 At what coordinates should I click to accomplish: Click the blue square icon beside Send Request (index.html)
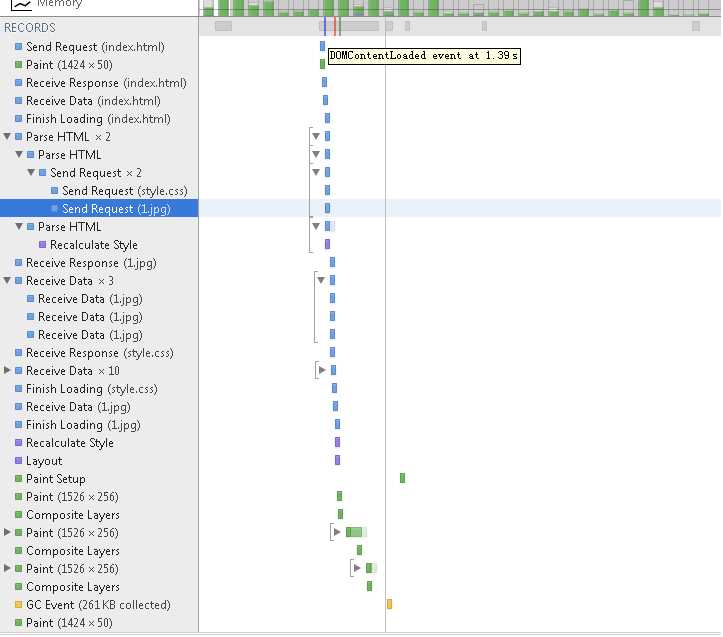(x=18, y=47)
